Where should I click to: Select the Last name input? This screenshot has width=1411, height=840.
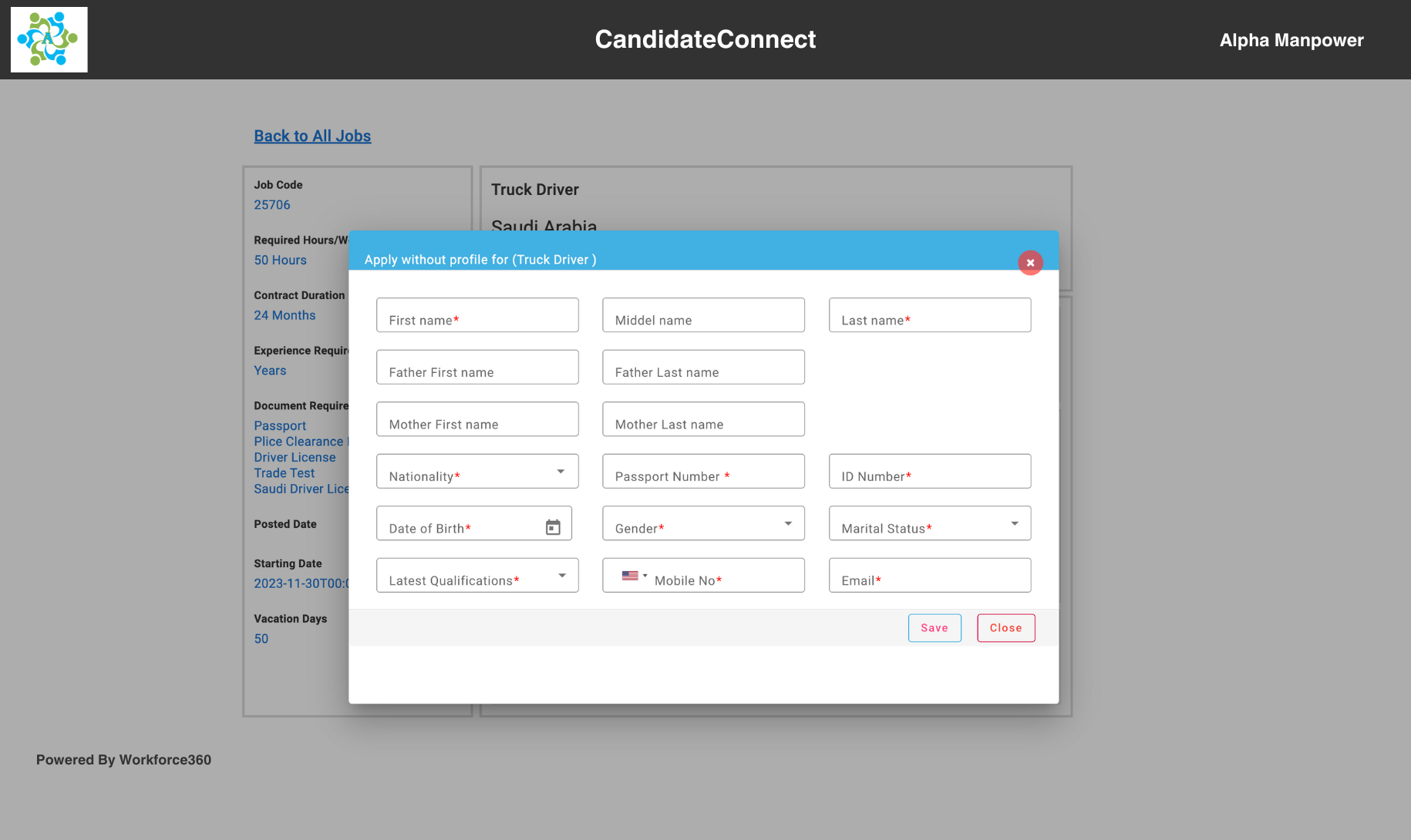(x=929, y=315)
